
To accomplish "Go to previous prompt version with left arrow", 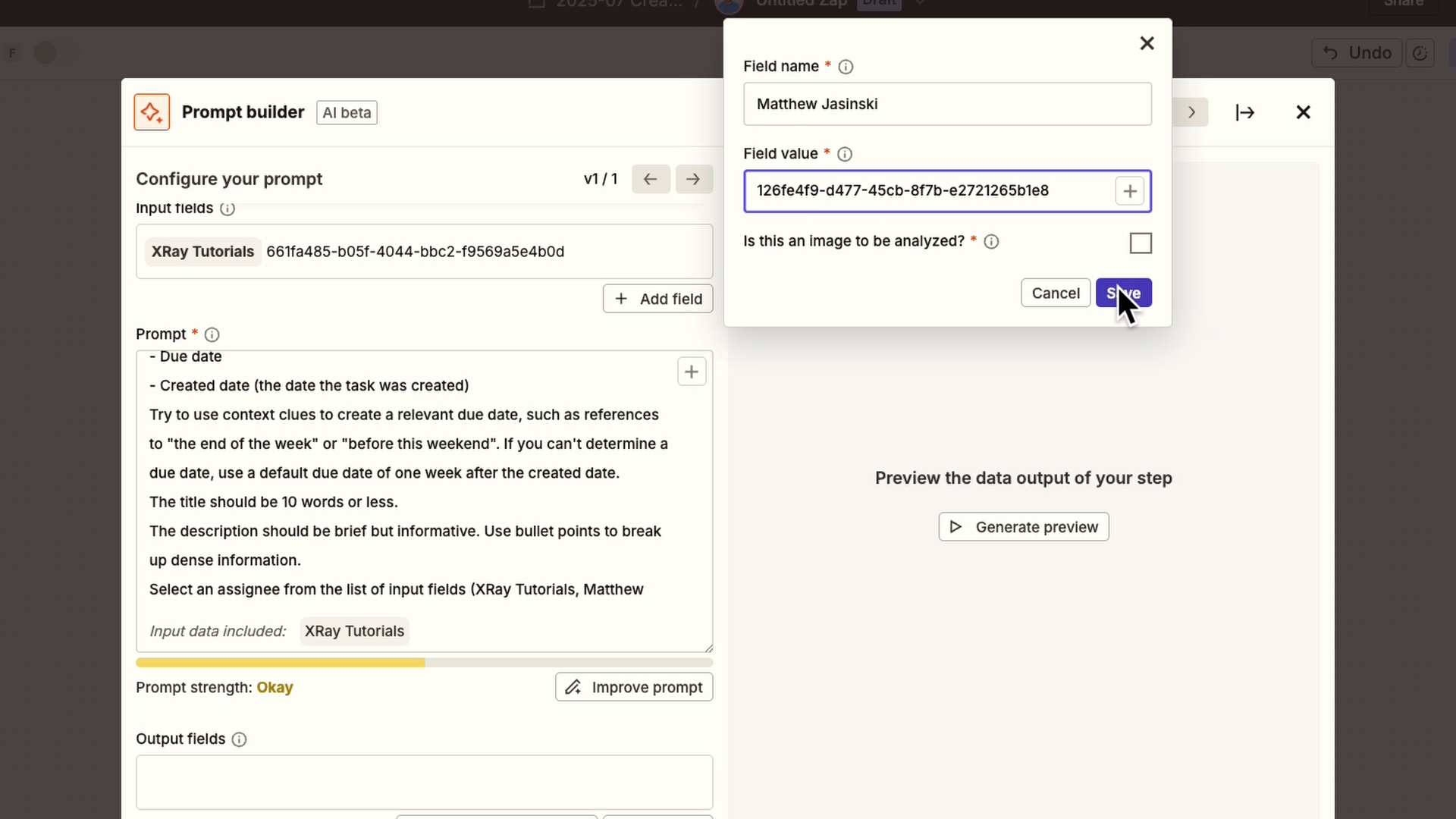I will pos(650,179).
